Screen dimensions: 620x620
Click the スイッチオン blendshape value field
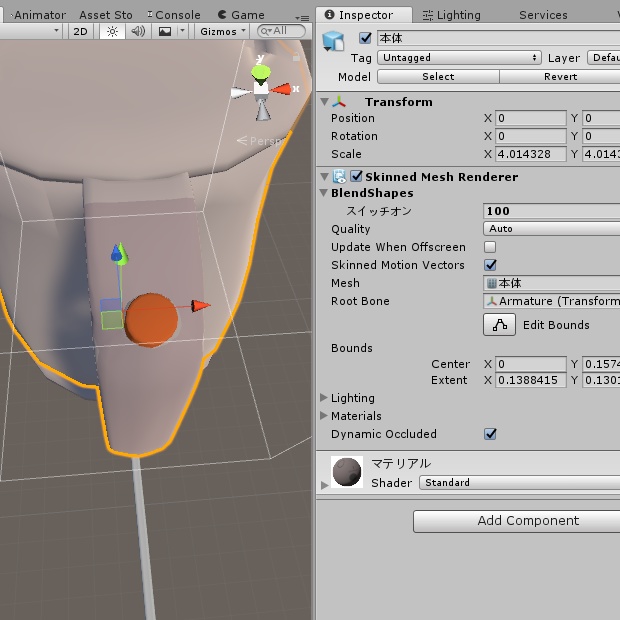pyautogui.click(x=551, y=211)
